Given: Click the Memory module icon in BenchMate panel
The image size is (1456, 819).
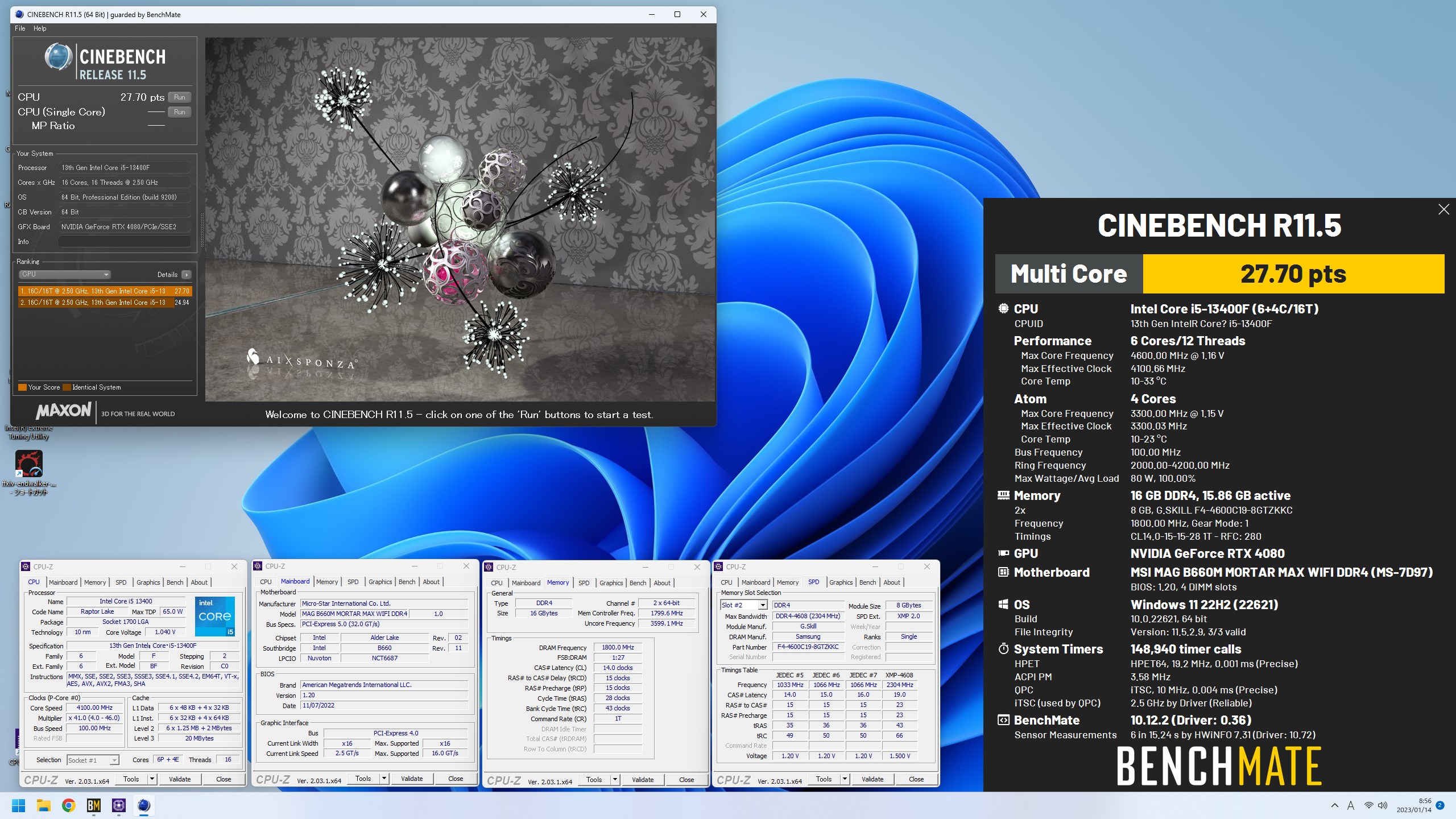Looking at the screenshot, I should (x=1004, y=495).
